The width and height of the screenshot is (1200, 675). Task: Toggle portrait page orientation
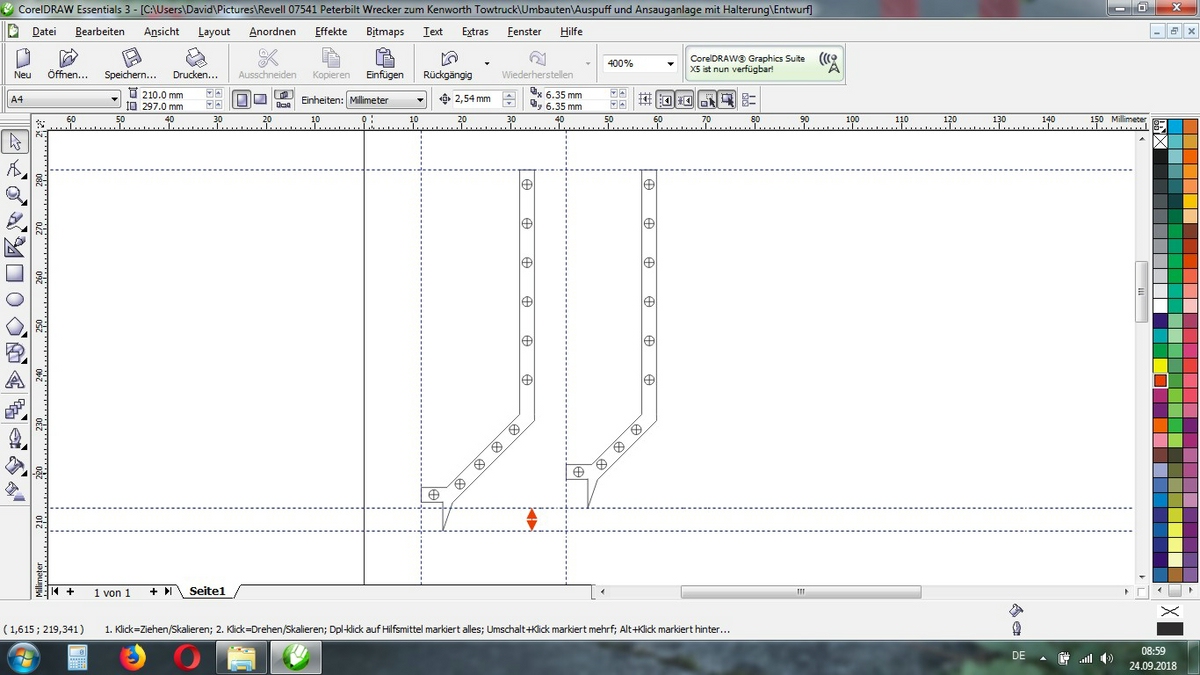(x=242, y=100)
